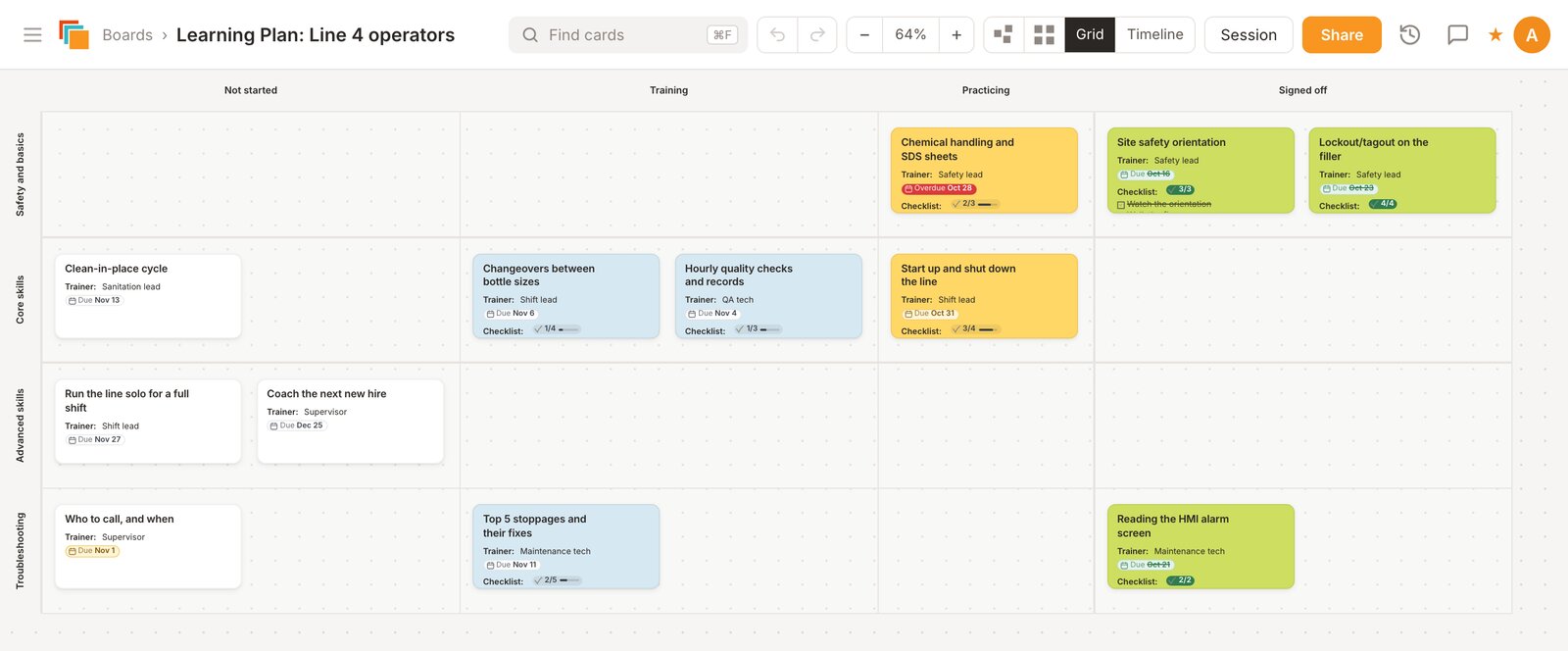Open the 64% zoom level menu
Viewport: 1568px width, 651px height.
(x=910, y=35)
